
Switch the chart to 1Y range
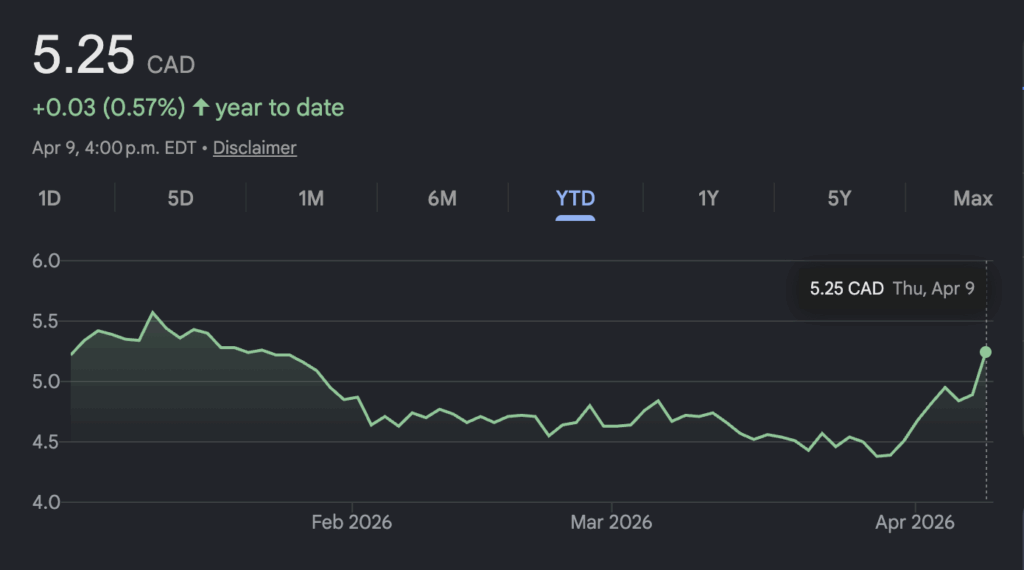click(708, 198)
